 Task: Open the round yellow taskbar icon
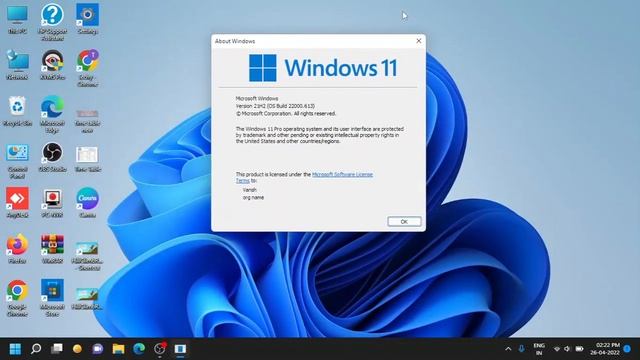[77, 349]
